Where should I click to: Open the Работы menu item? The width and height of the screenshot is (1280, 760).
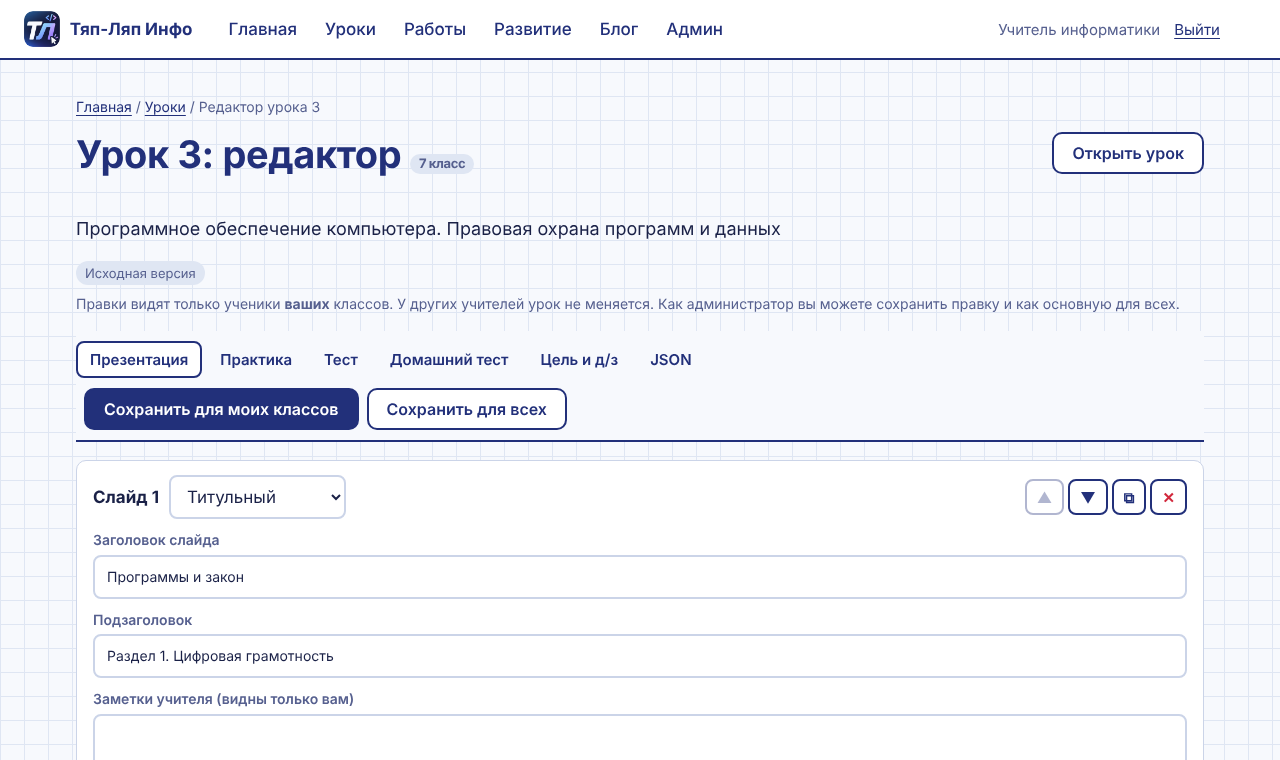[435, 29]
